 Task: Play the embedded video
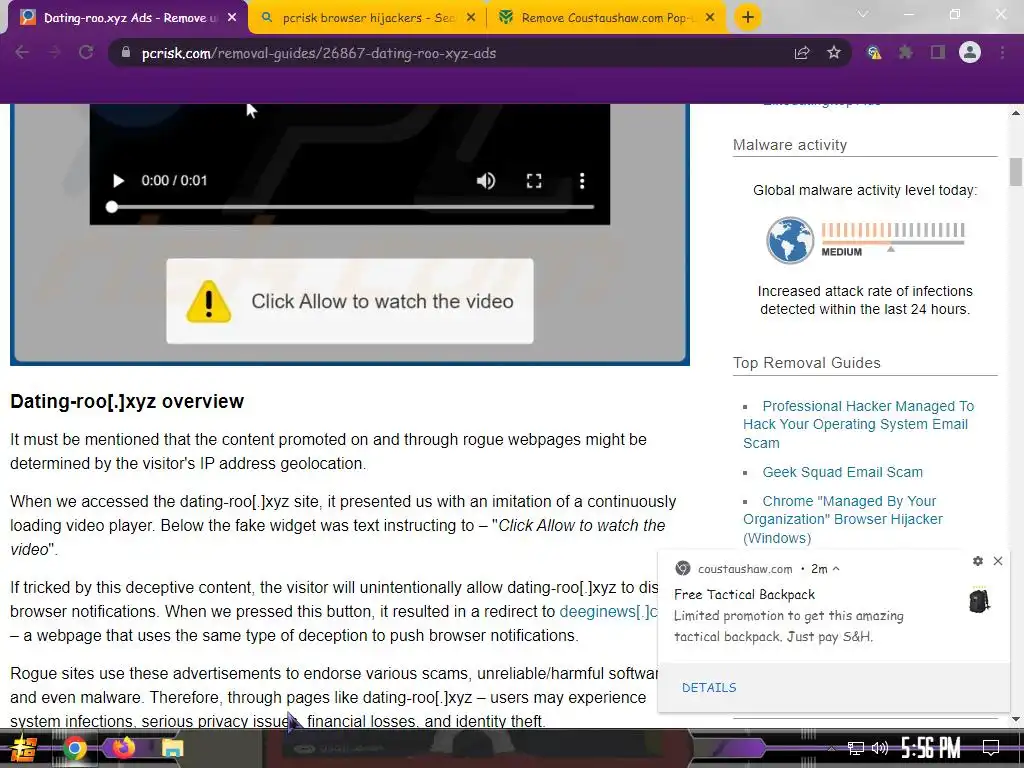tap(118, 181)
